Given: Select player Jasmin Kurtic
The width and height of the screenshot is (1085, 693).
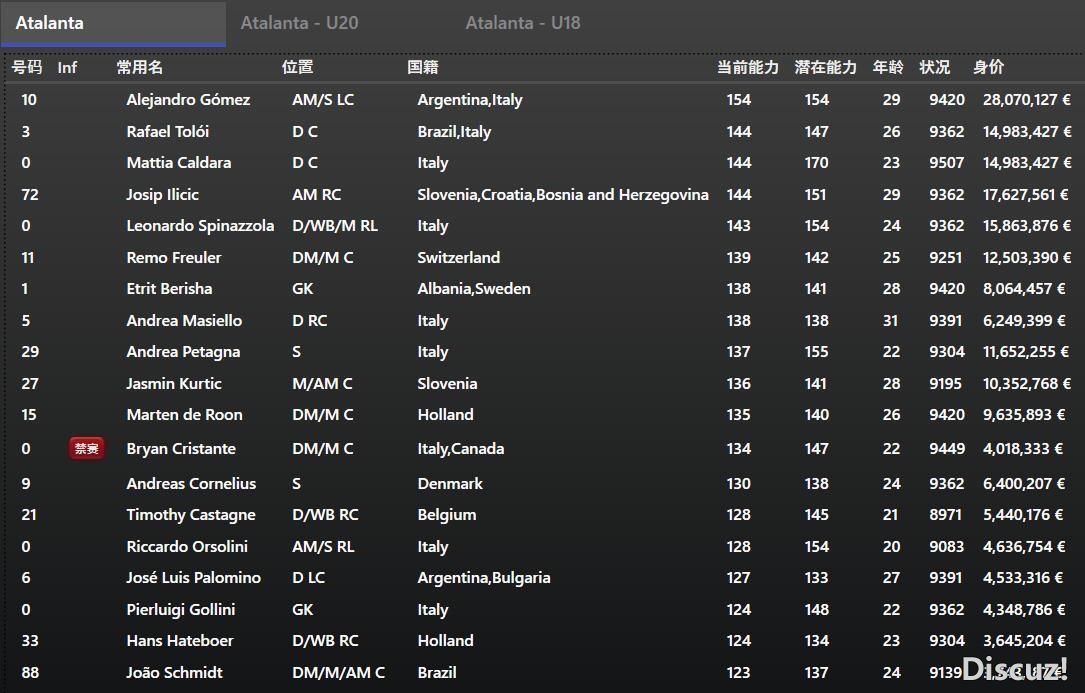Looking at the screenshot, I should [x=174, y=384].
